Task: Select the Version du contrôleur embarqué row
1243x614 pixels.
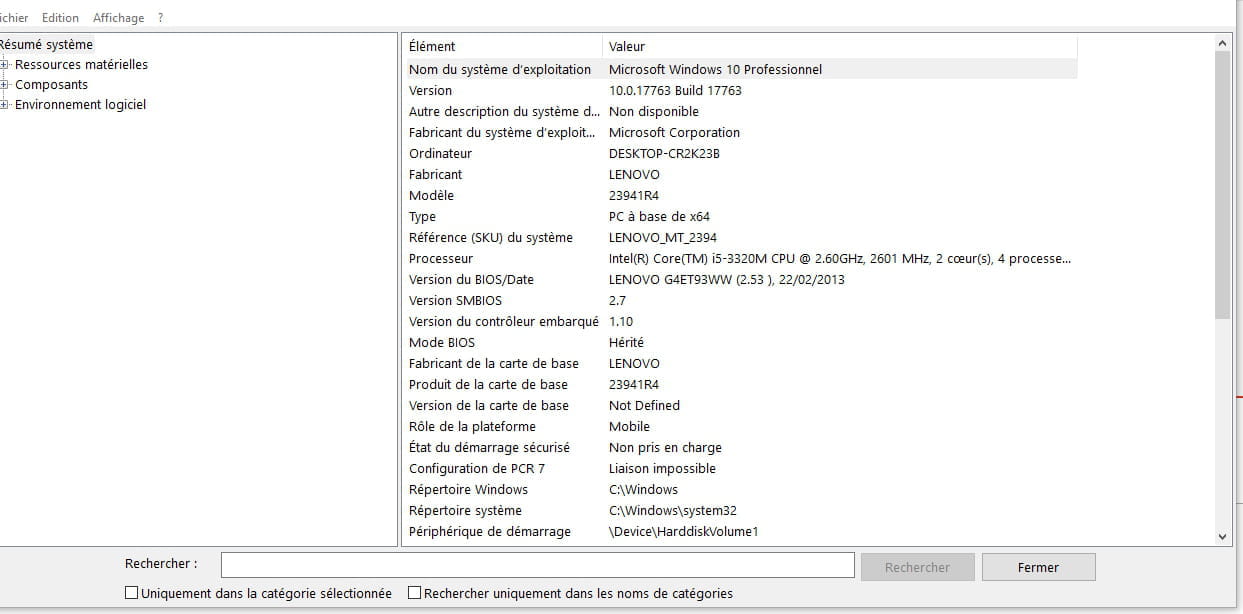Action: tap(740, 321)
